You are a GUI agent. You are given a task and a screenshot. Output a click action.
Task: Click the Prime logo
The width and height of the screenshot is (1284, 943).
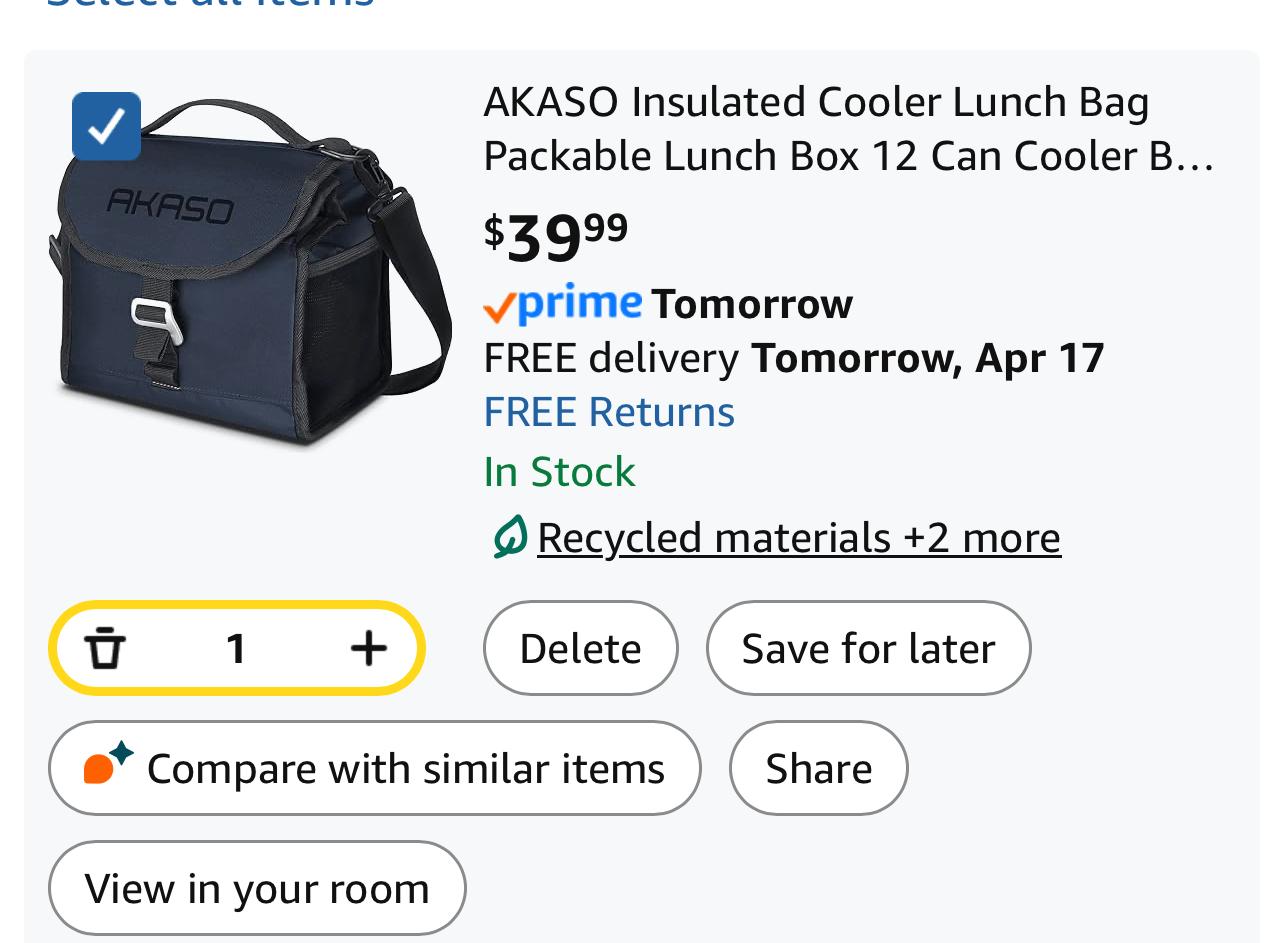tap(562, 304)
